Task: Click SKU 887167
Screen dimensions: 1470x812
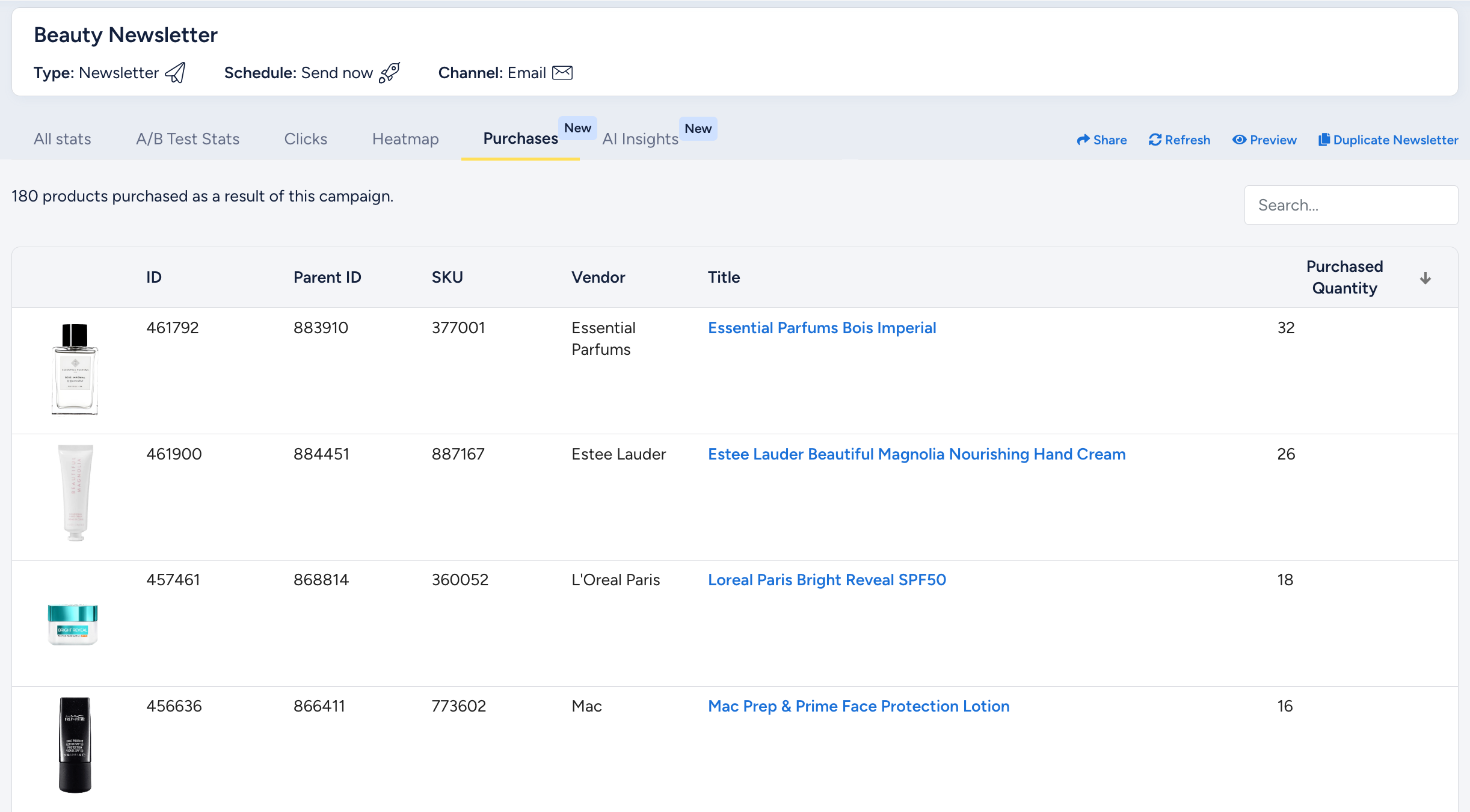Action: coord(458,454)
